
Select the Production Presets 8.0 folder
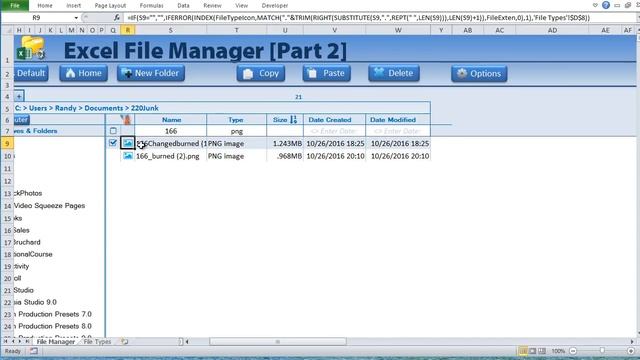coord(53,326)
